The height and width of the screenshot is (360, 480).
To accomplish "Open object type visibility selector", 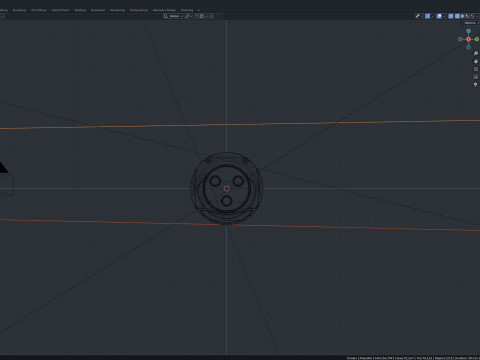I will click(x=417, y=16).
